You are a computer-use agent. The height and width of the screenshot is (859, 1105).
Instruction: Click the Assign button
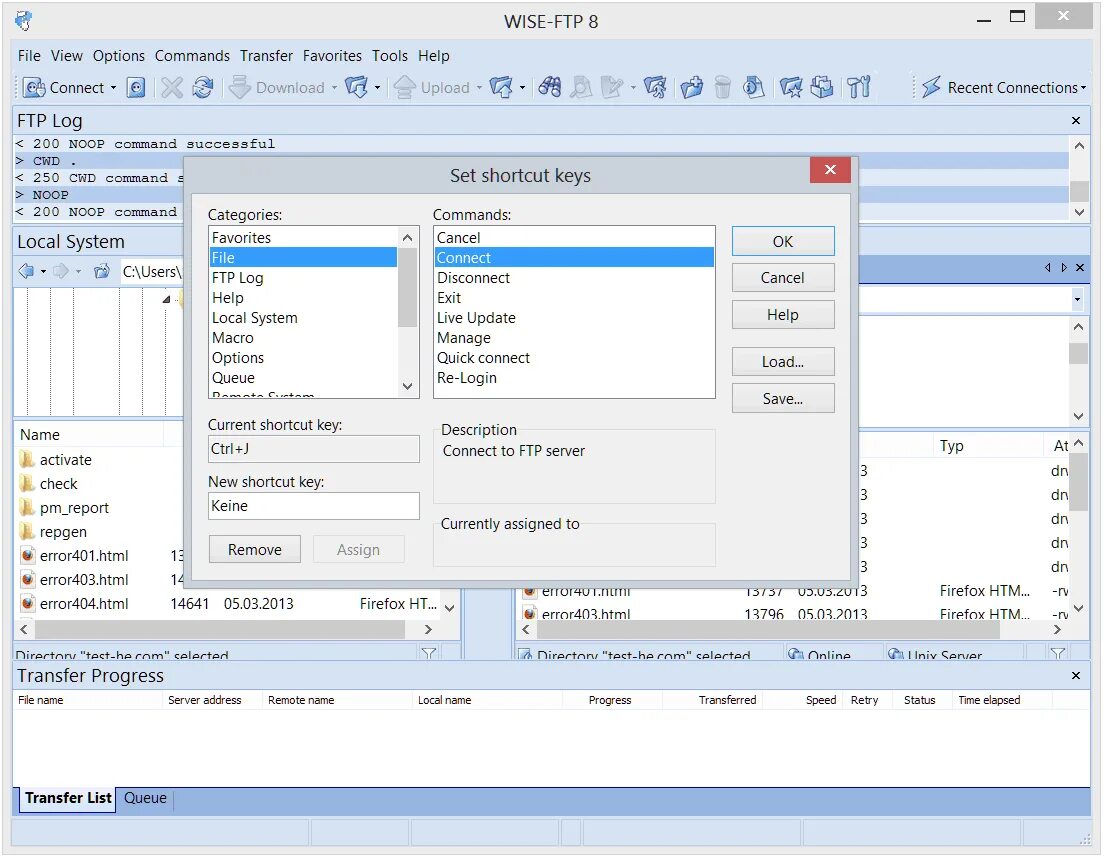(359, 550)
